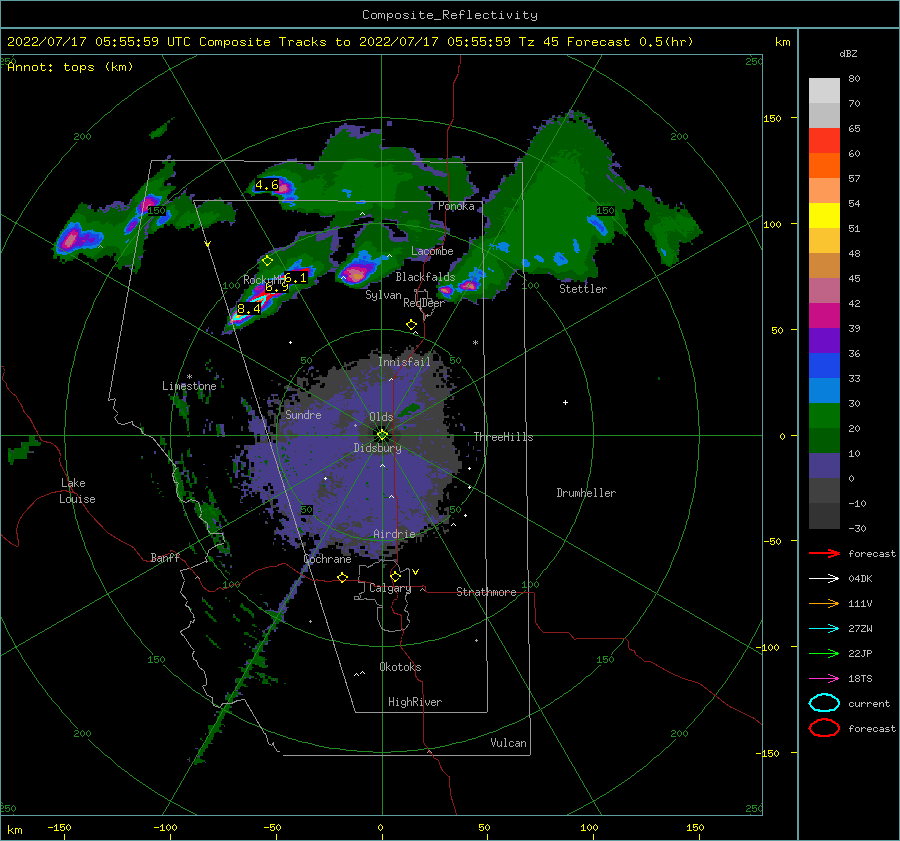Click the Cochrane town label
This screenshot has height=841, width=900.
[x=327, y=559]
